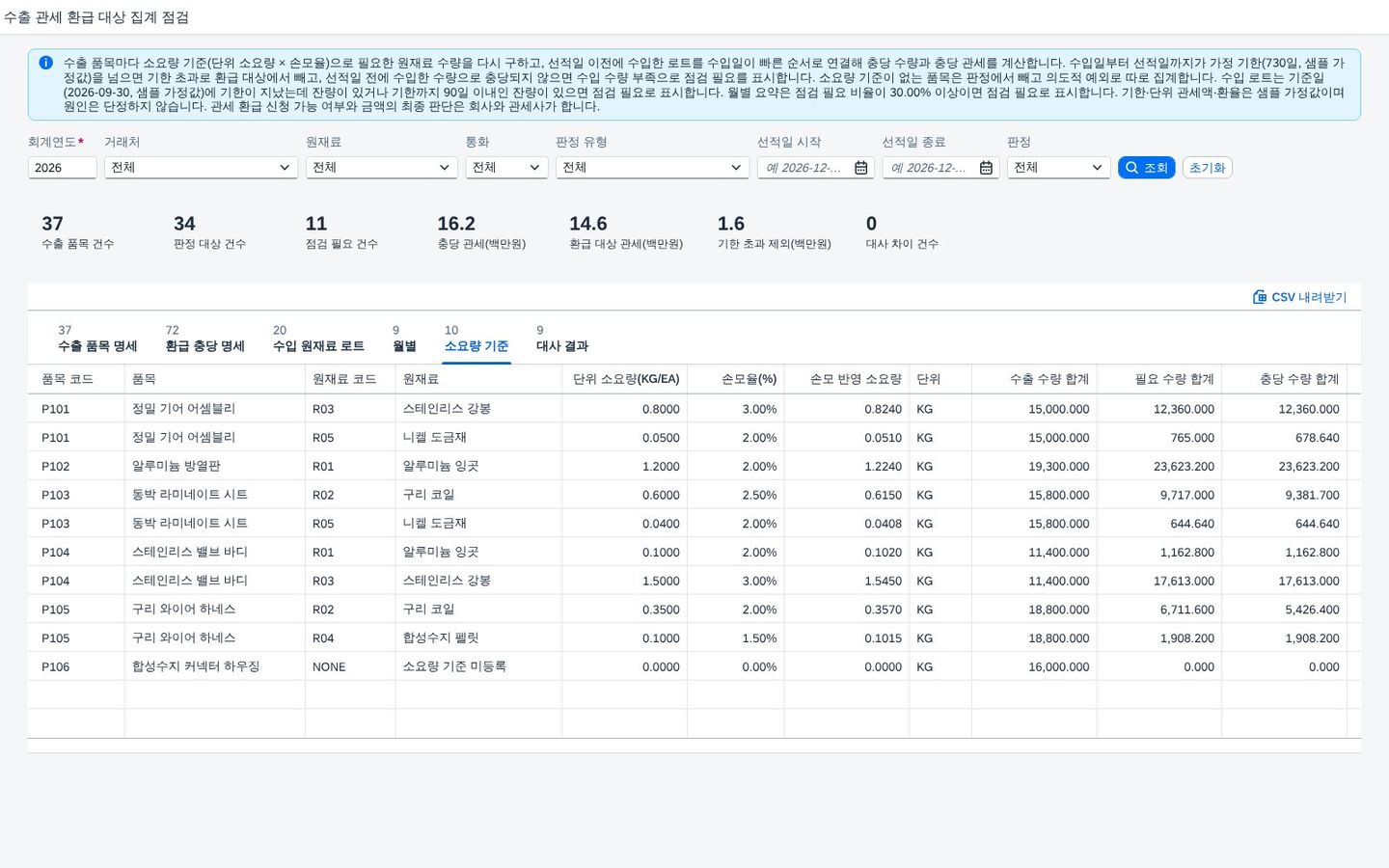This screenshot has height=868, width=1389.
Task: Click the 손모율(%) column header
Action: [736, 379]
